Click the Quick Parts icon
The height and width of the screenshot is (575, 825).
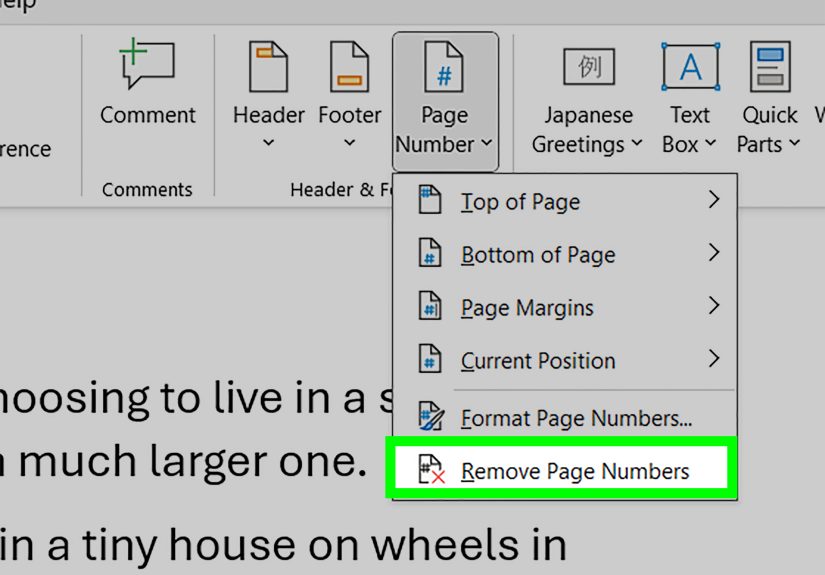pyautogui.click(x=770, y=66)
